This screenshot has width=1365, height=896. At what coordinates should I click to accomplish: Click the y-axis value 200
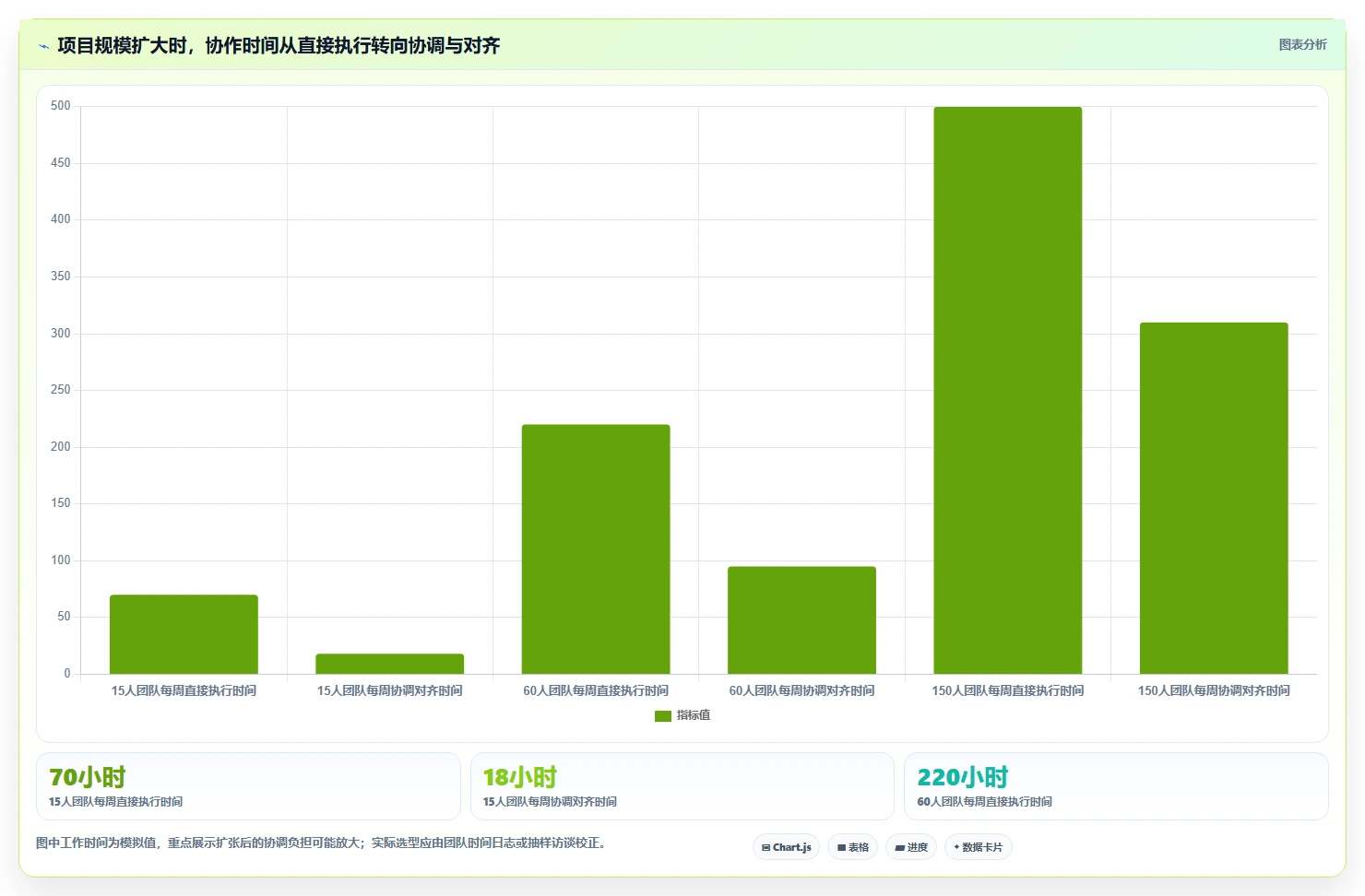pos(61,447)
